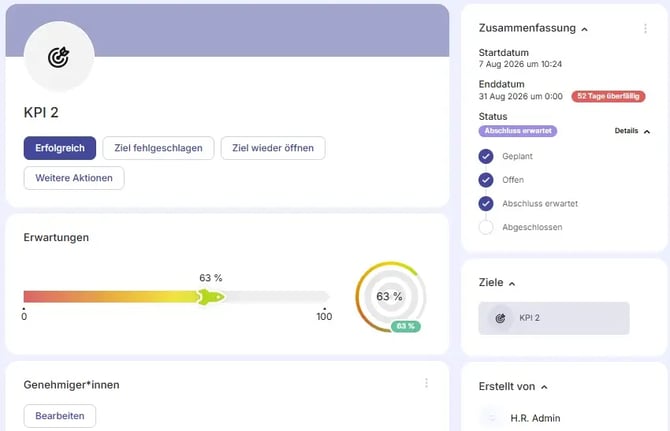Click the Erwartungen progress bar
This screenshot has width=670, height=431.
pos(176,296)
